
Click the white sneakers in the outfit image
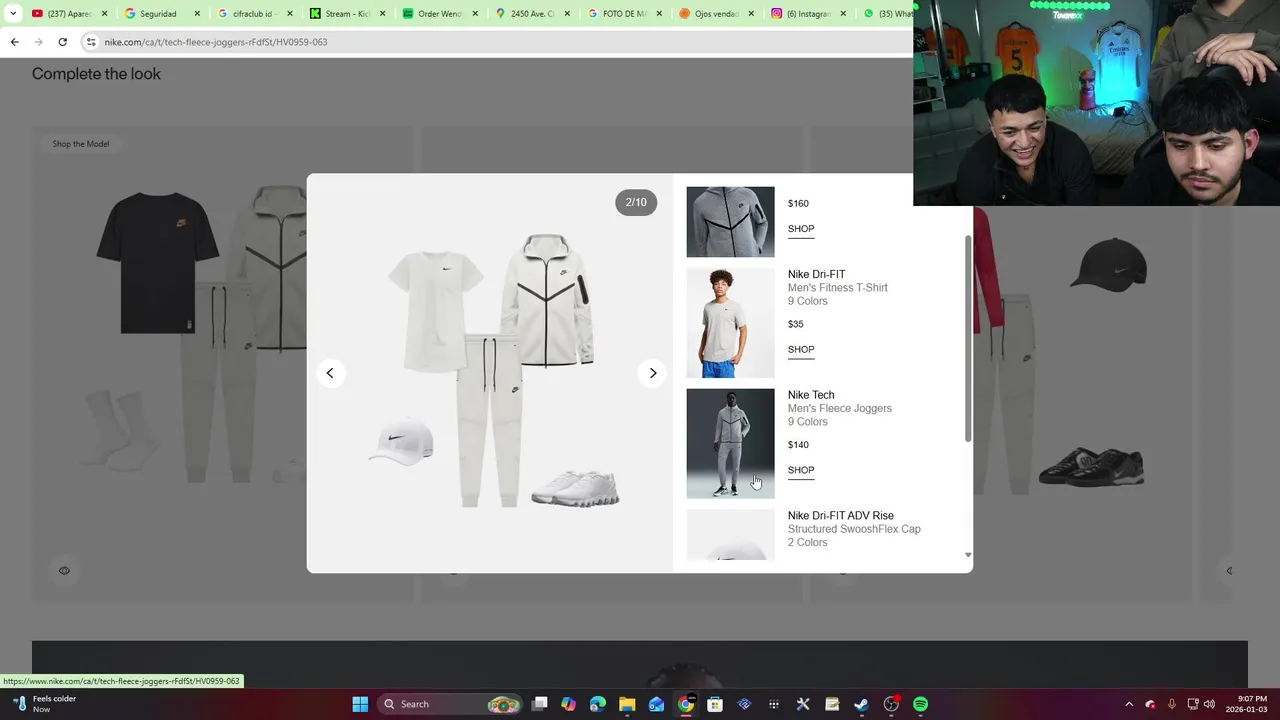click(575, 488)
